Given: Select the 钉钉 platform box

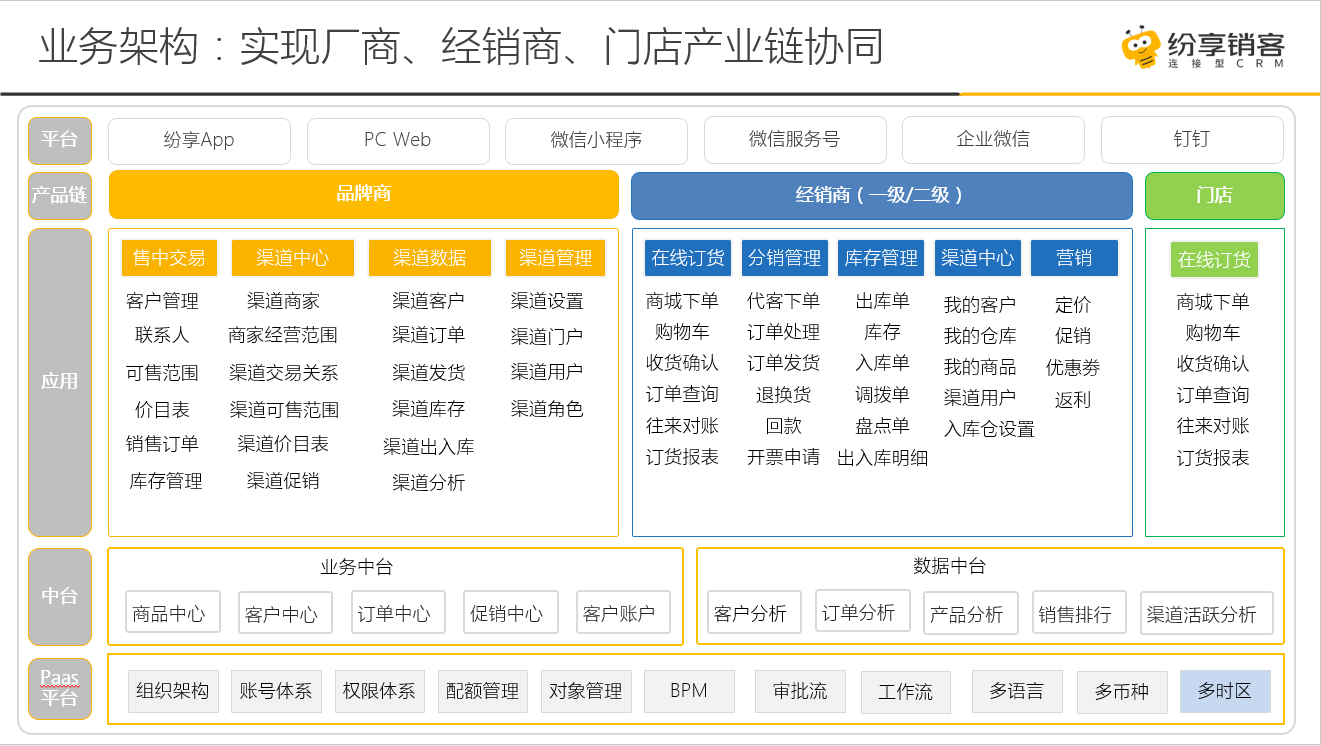Looking at the screenshot, I should click(x=1192, y=139).
